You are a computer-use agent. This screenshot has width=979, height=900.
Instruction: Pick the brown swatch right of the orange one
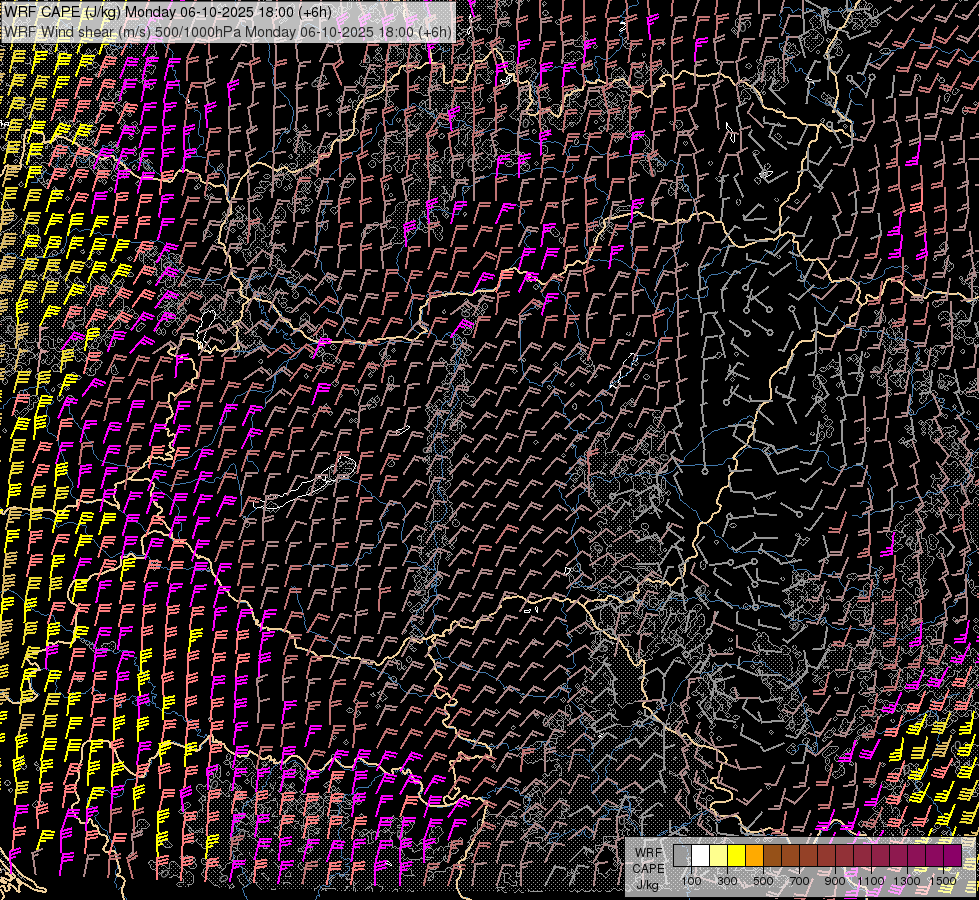(772, 856)
